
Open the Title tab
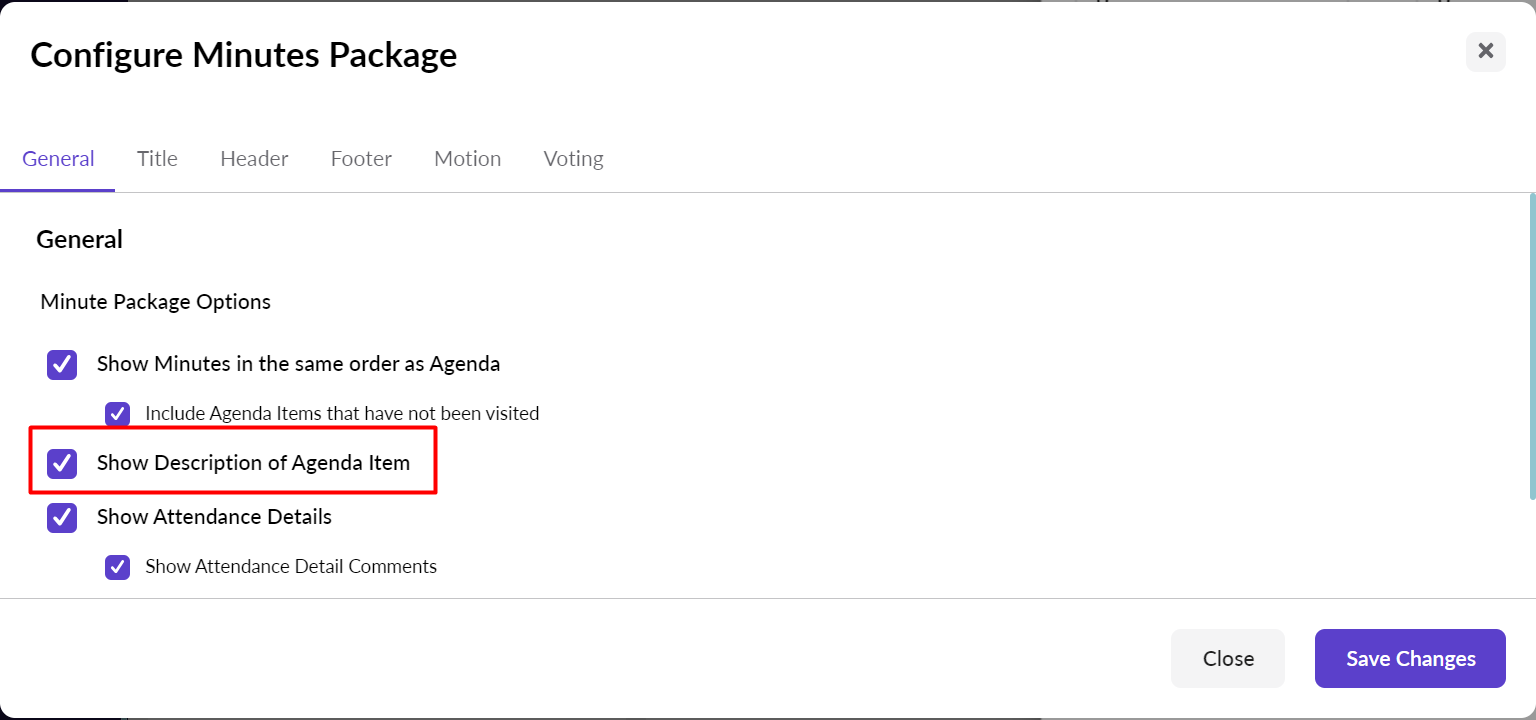[x=157, y=159]
